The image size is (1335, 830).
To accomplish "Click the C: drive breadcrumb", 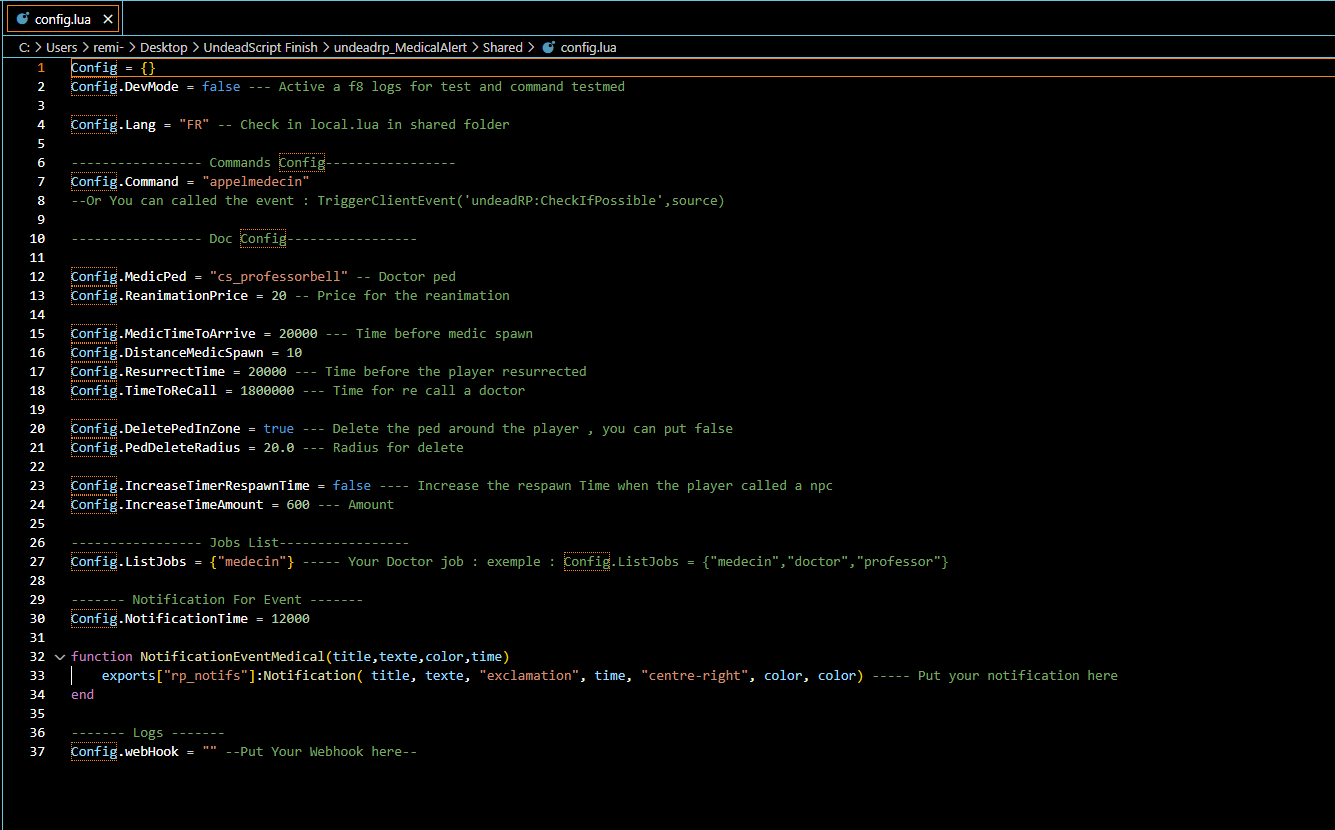I will coord(24,47).
